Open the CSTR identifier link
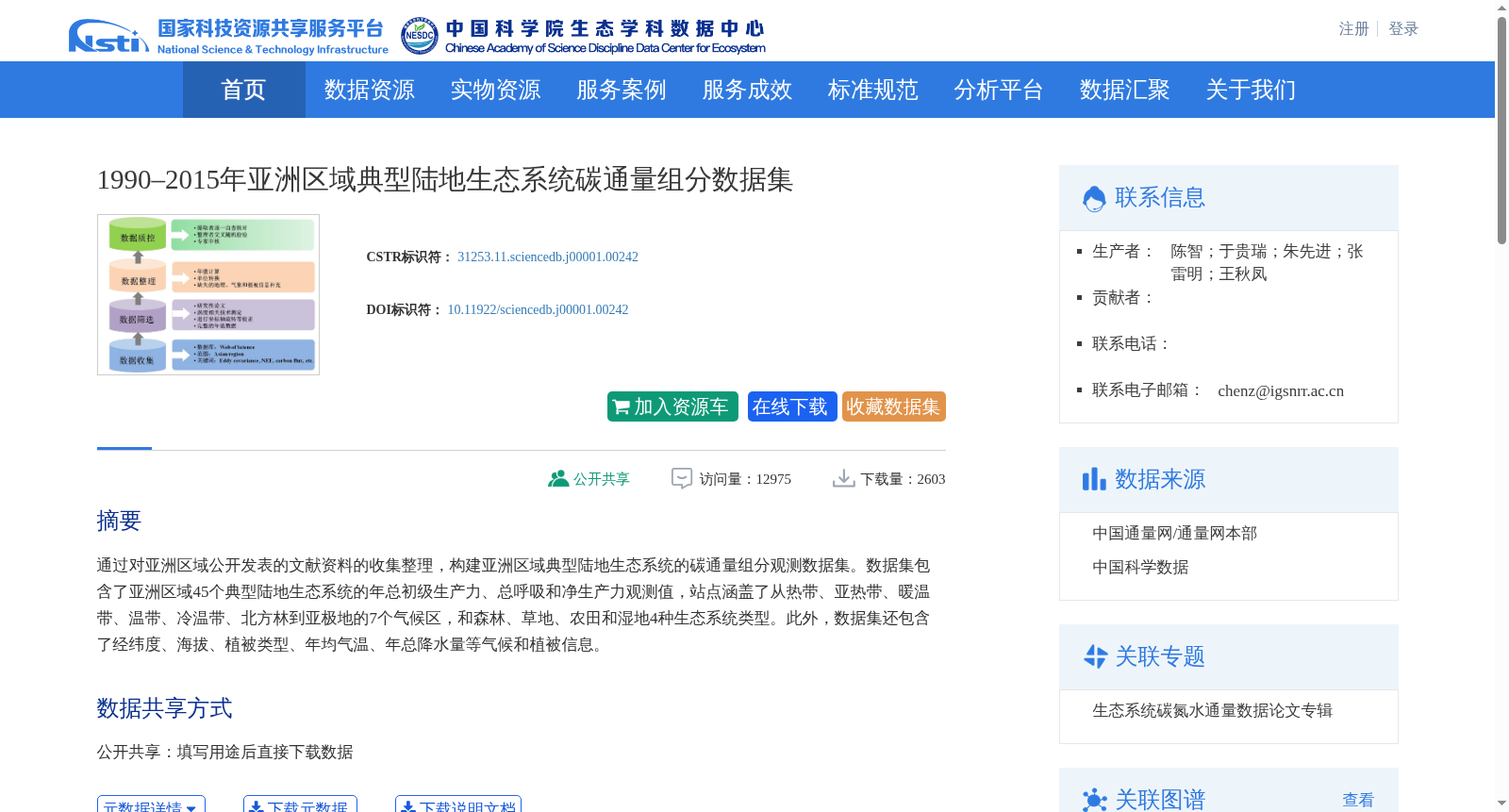 click(548, 257)
